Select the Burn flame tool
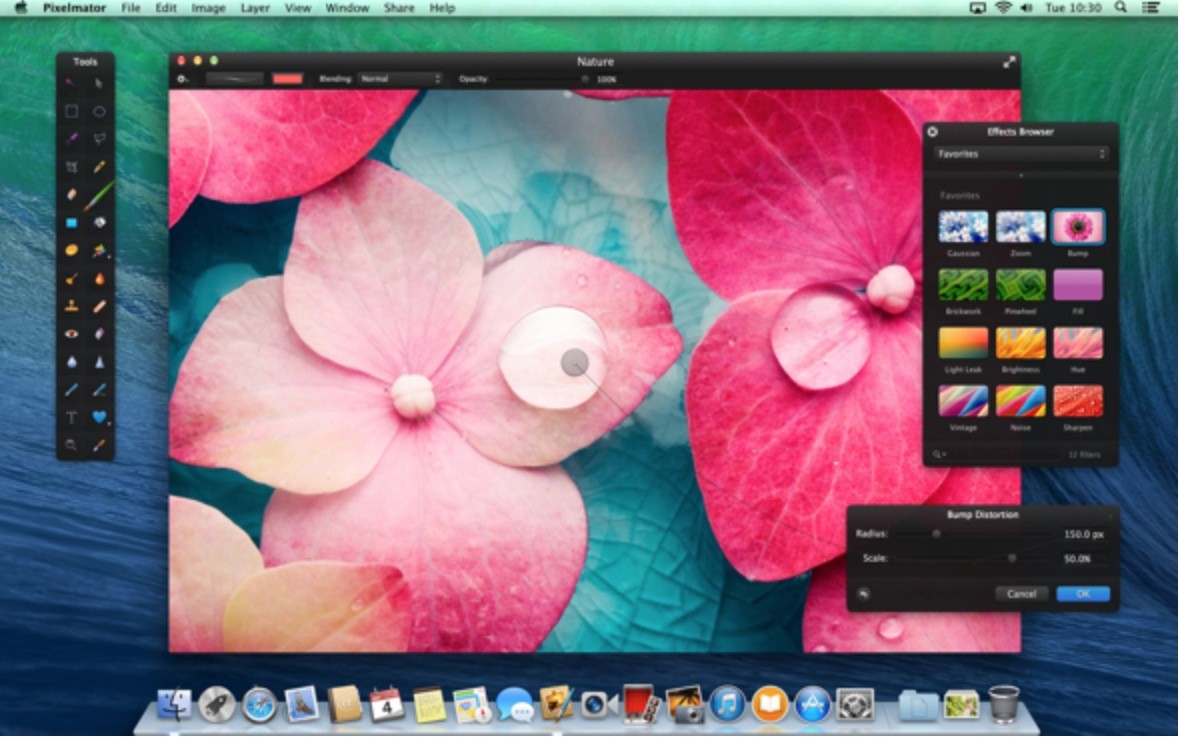1180x740 pixels. (x=99, y=279)
